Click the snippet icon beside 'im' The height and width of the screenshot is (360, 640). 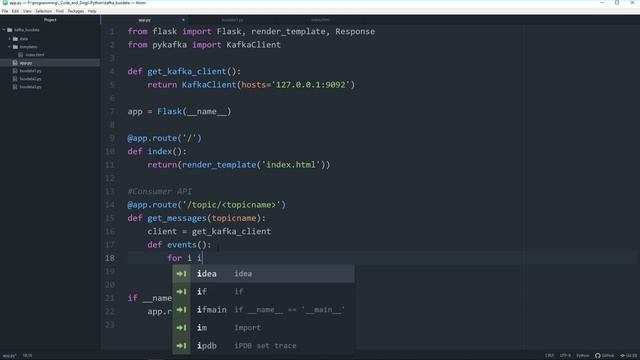181,327
